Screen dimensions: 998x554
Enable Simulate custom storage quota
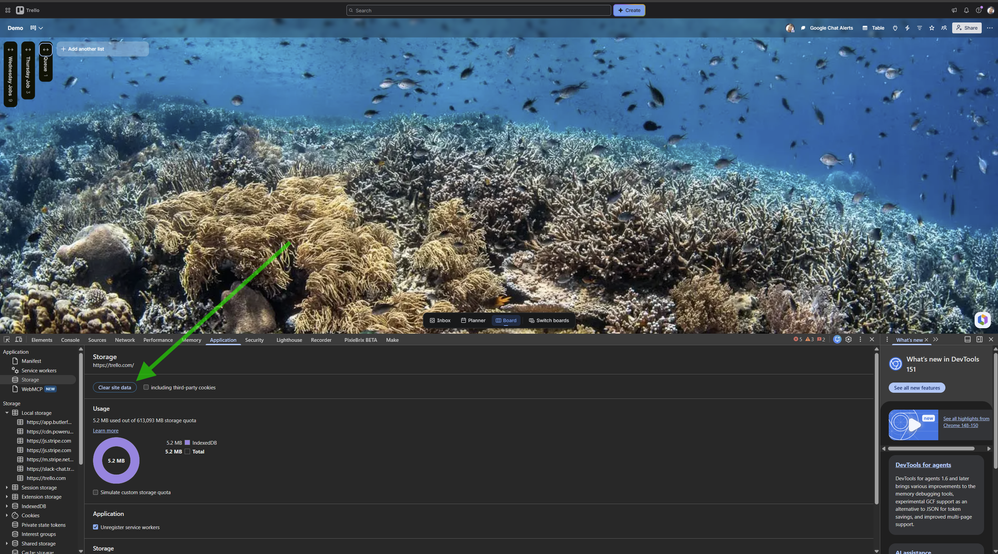pyautogui.click(x=95, y=492)
